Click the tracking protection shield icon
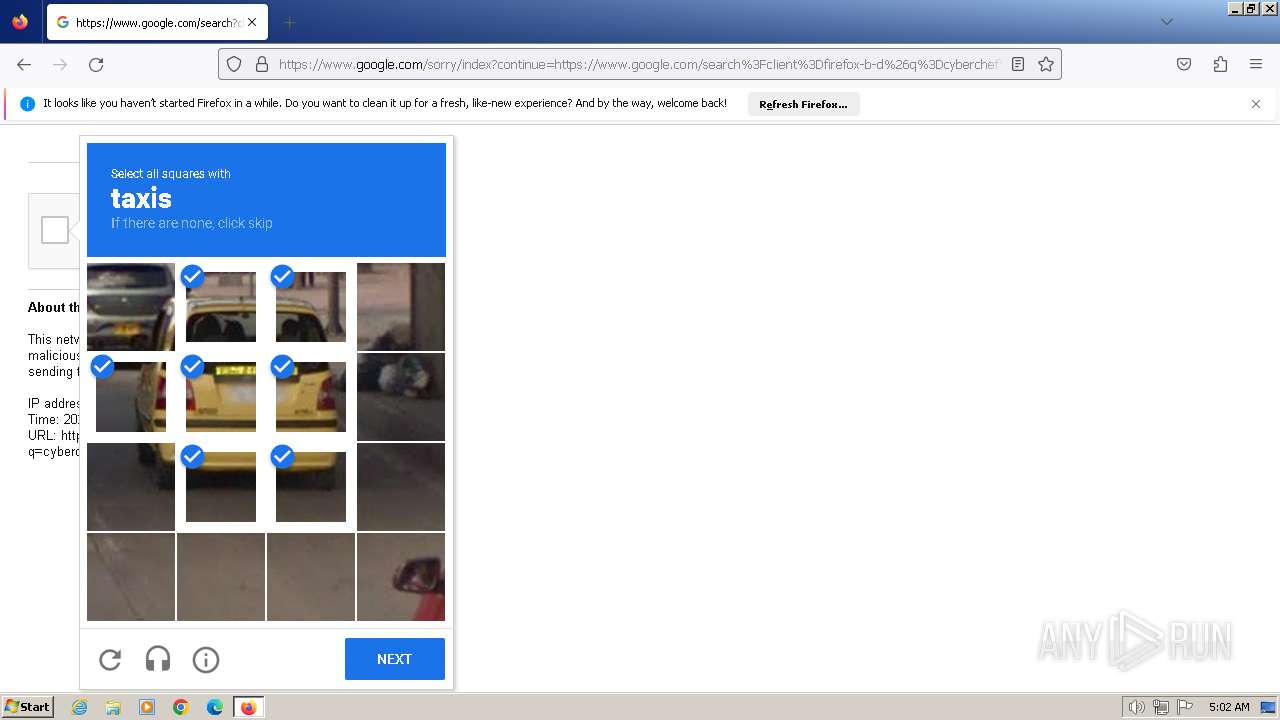 (x=234, y=64)
